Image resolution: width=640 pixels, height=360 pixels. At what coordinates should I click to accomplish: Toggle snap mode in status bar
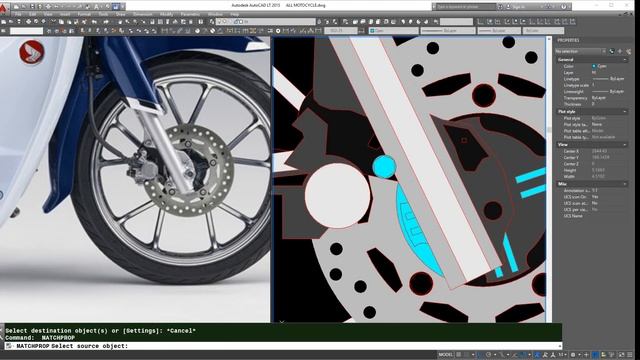pos(467,355)
